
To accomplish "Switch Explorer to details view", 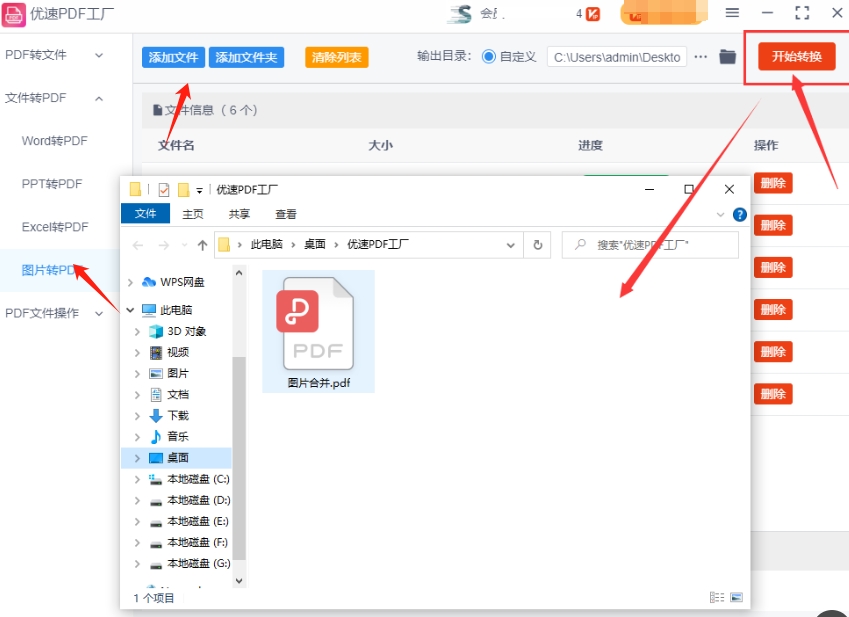I will pyautogui.click(x=717, y=597).
